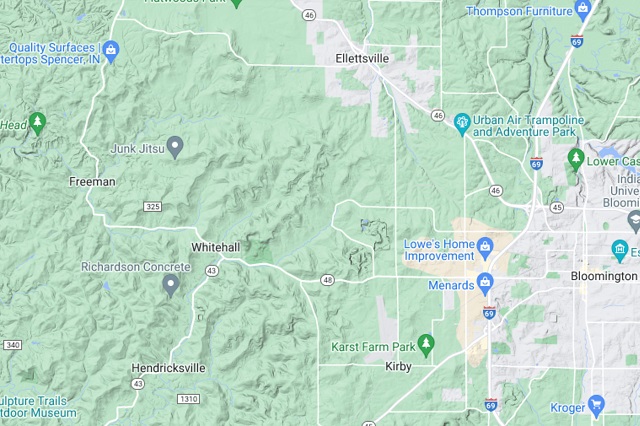640x426 pixels.
Task: Open the Urban Air Trampoline park pin
Action: pyautogui.click(x=462, y=123)
